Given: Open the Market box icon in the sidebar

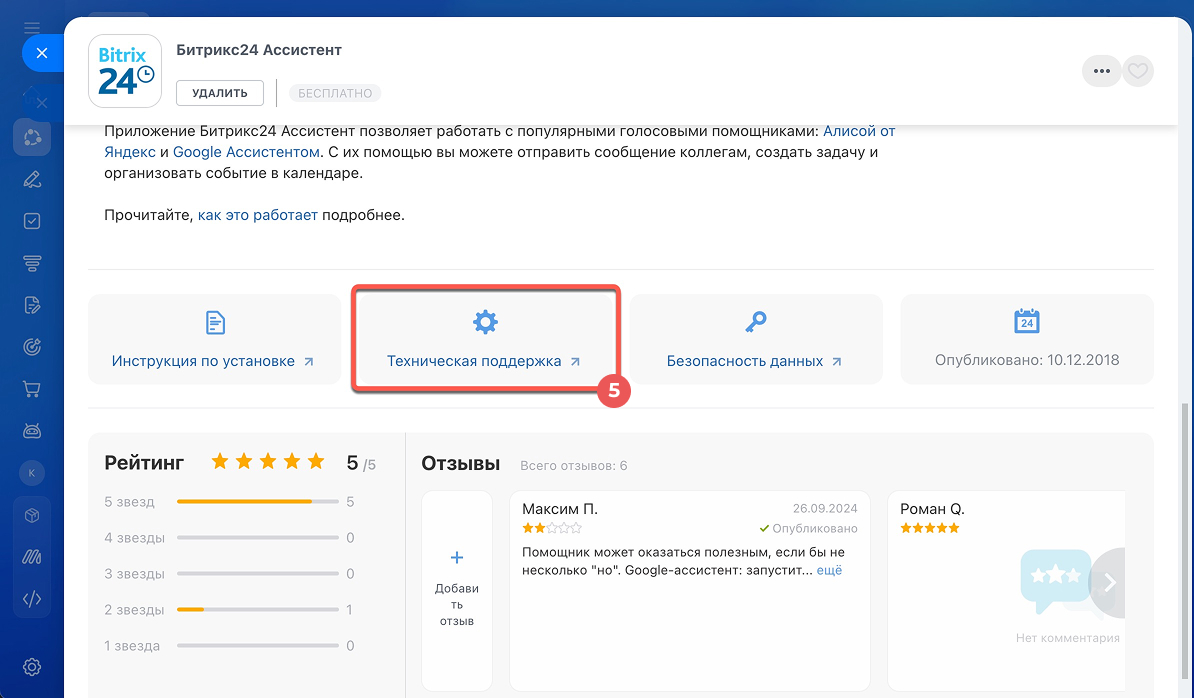Looking at the screenshot, I should 32,515.
